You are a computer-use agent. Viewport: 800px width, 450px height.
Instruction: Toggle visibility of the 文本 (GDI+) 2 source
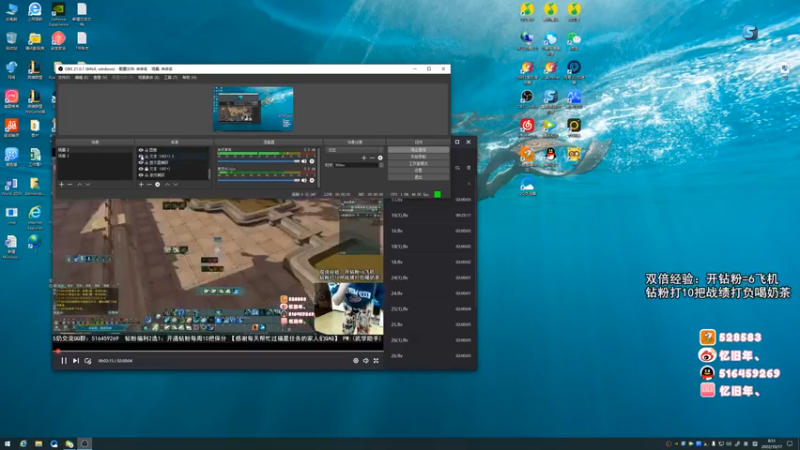tap(141, 156)
